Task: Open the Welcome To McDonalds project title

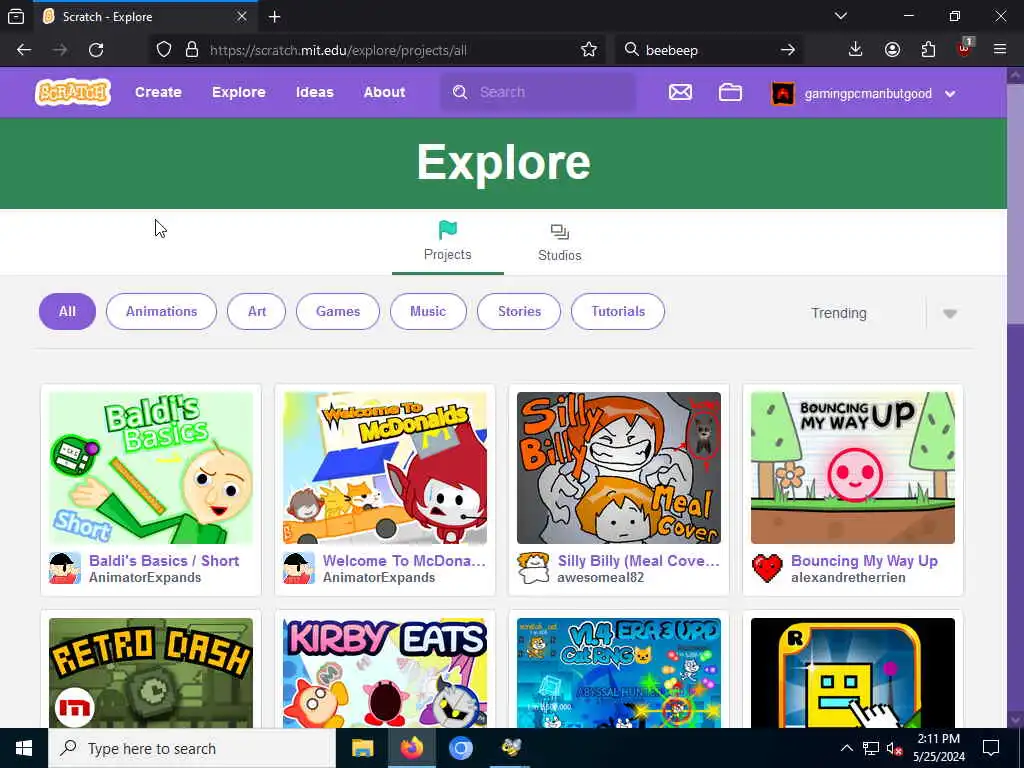Action: coord(404,560)
